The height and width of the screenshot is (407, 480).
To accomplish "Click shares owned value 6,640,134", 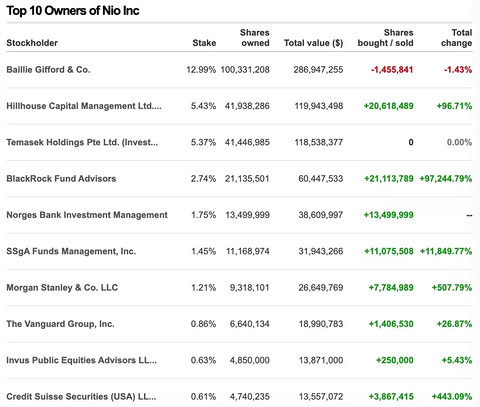I will click(249, 324).
